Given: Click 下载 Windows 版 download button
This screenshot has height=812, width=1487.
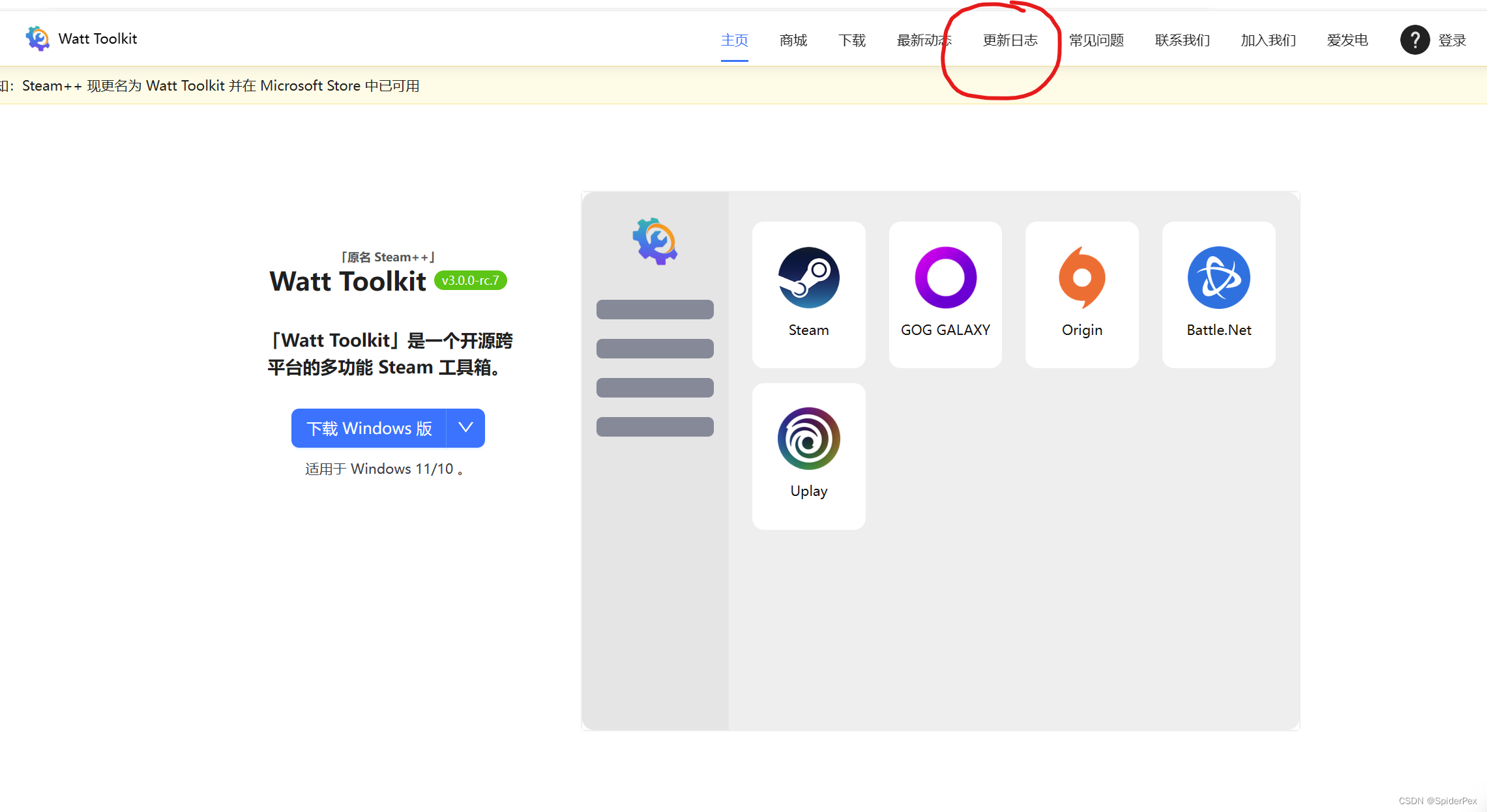Looking at the screenshot, I should (x=368, y=428).
